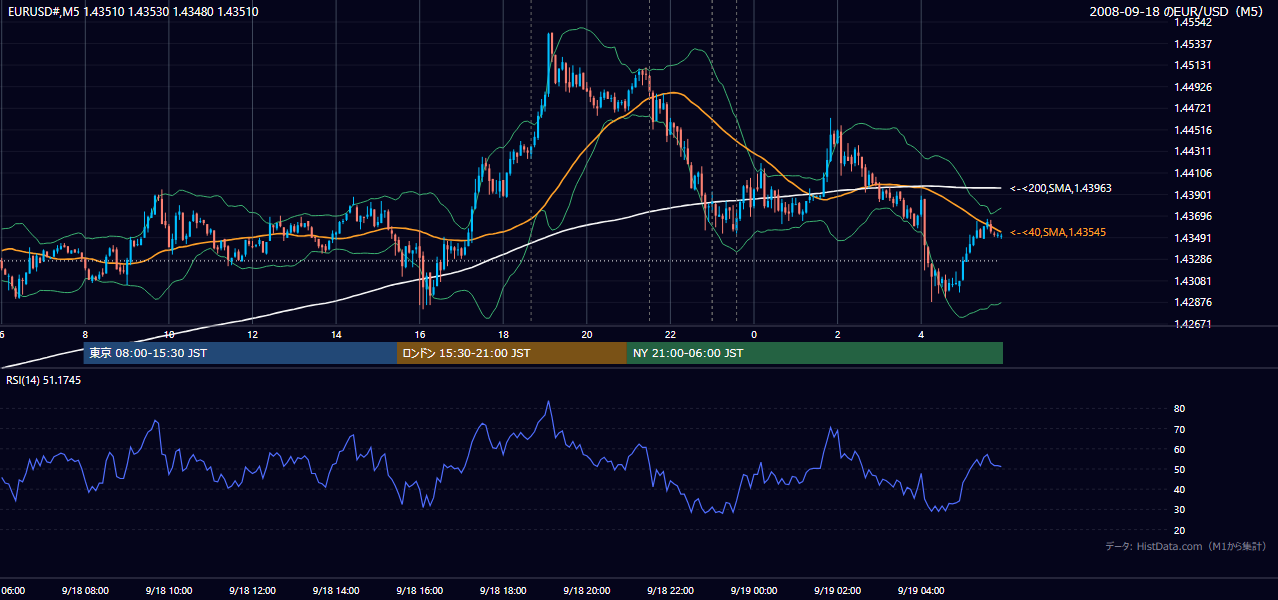The width and height of the screenshot is (1278, 600).
Task: Click the 9/18 14:00 time axis label
Action: [x=335, y=590]
